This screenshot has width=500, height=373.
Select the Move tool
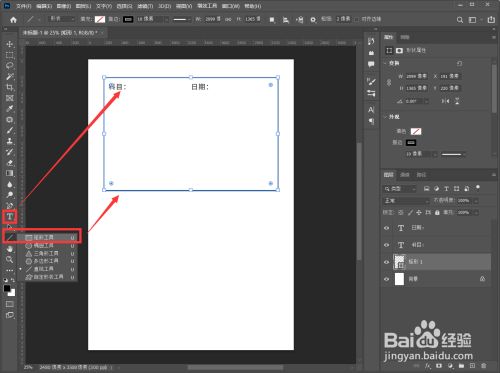click(10, 44)
